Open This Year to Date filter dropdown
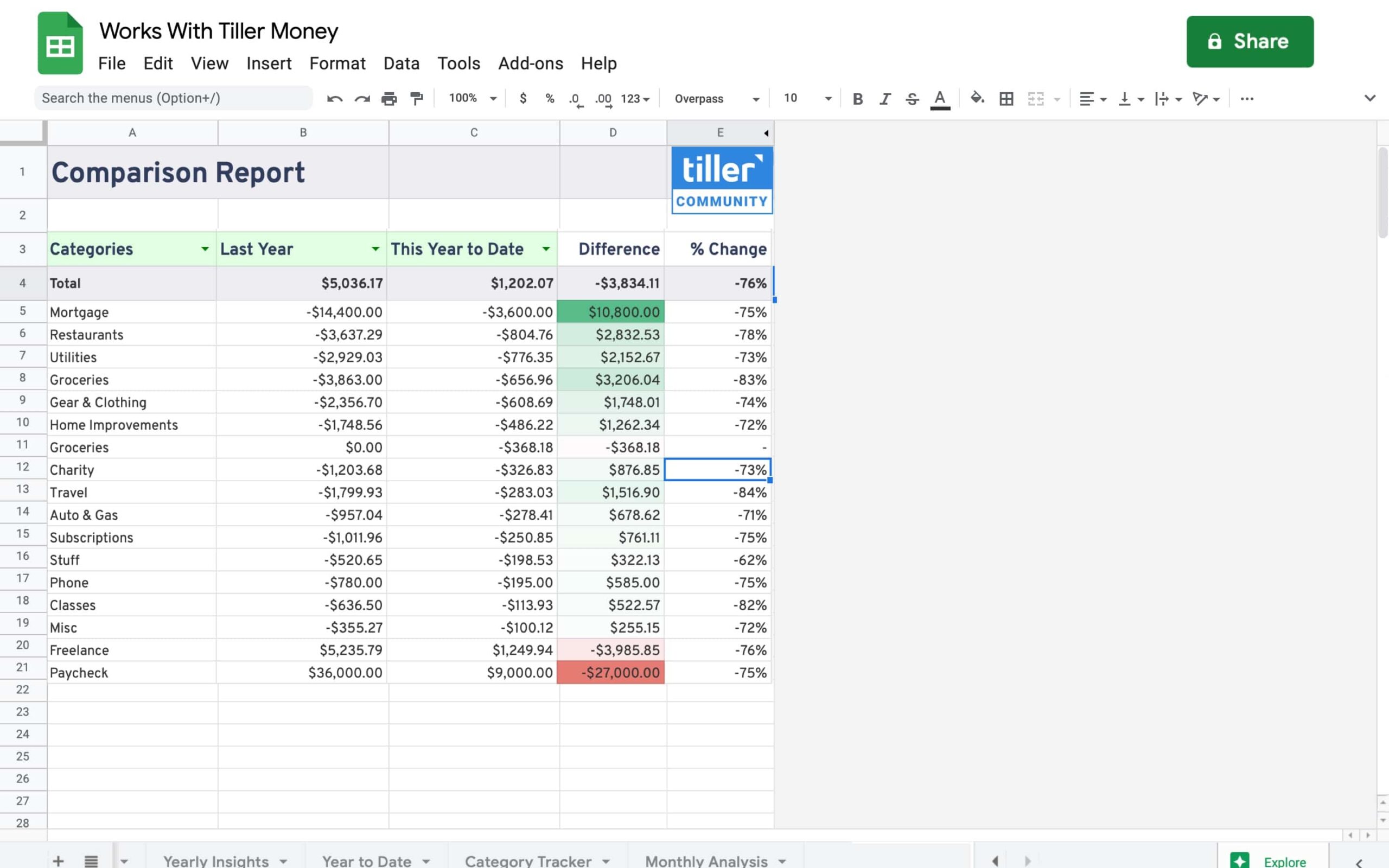The width and height of the screenshot is (1389, 868). pyautogui.click(x=546, y=248)
